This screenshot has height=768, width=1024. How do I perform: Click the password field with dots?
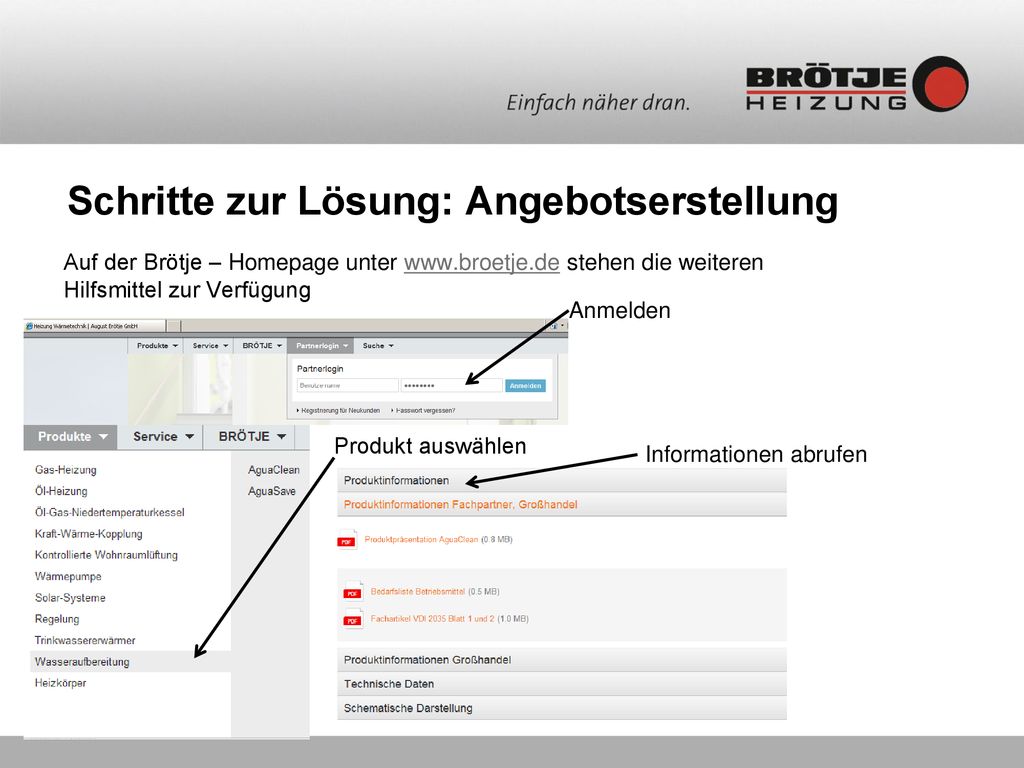tap(451, 386)
